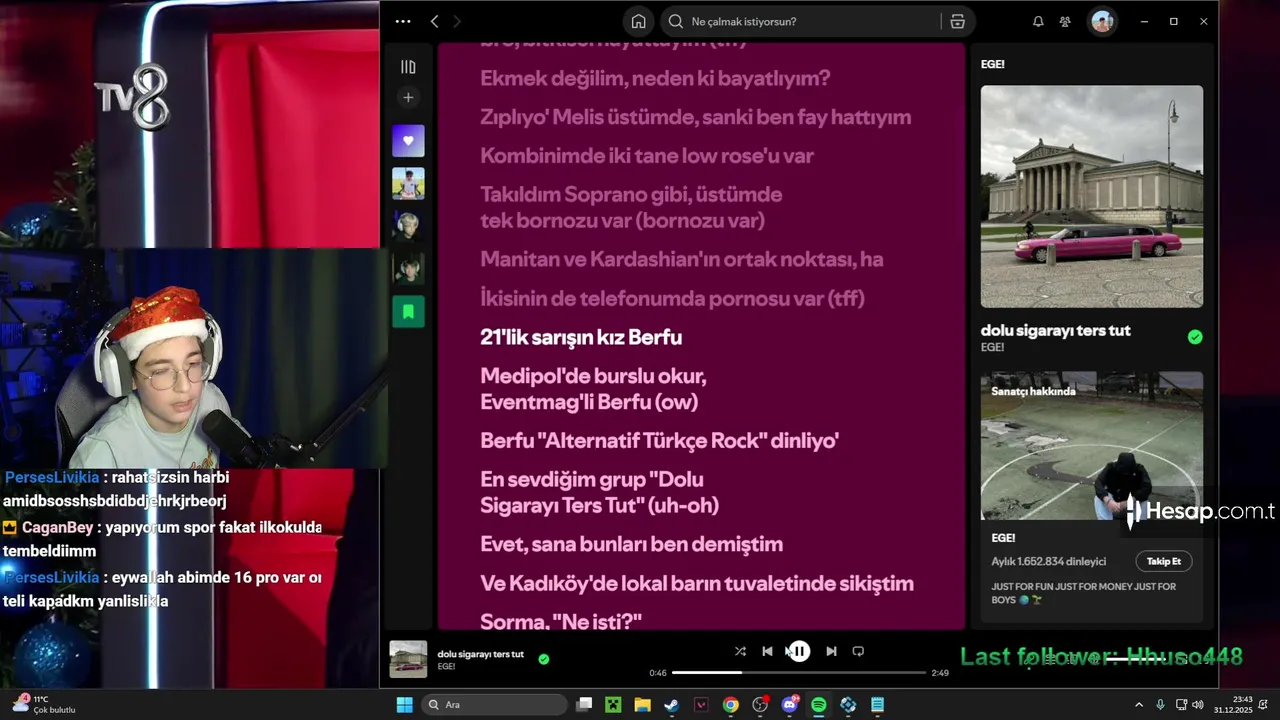Viewport: 1280px width, 720px height.
Task: Open the notifications bell in Spotify
Action: tap(1038, 21)
